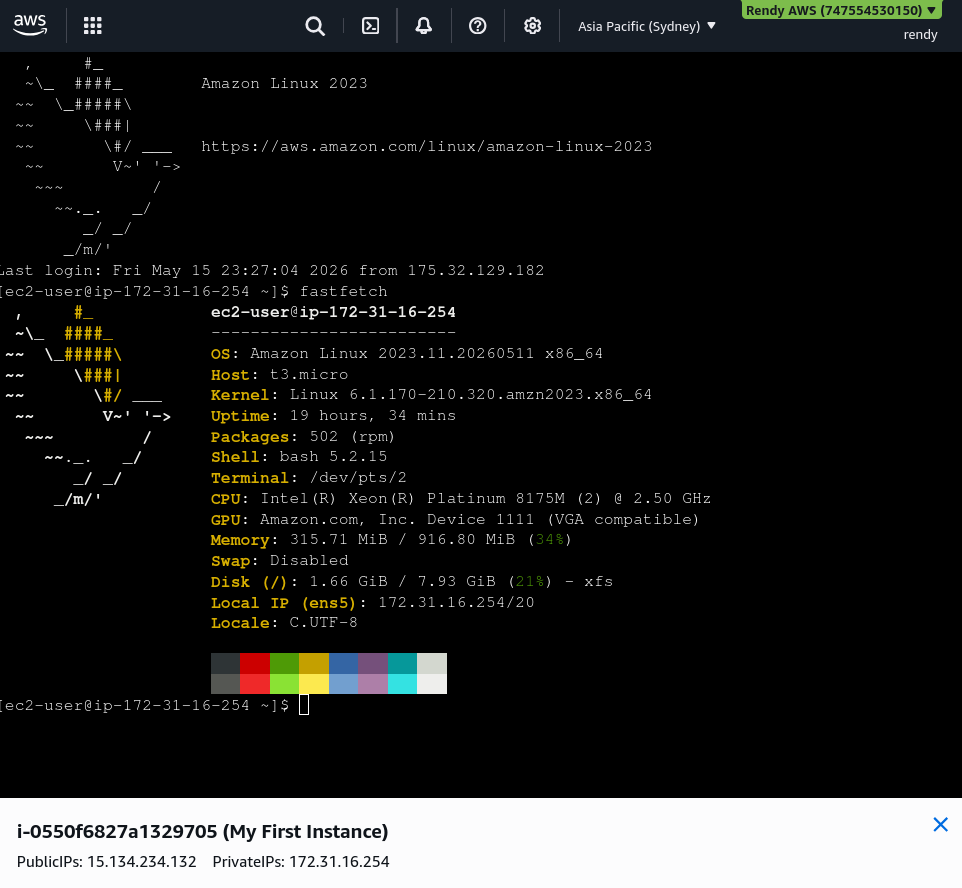Click the GPU Amazon.com Device 1111 line
The width and height of the screenshot is (962, 888).
455,519
